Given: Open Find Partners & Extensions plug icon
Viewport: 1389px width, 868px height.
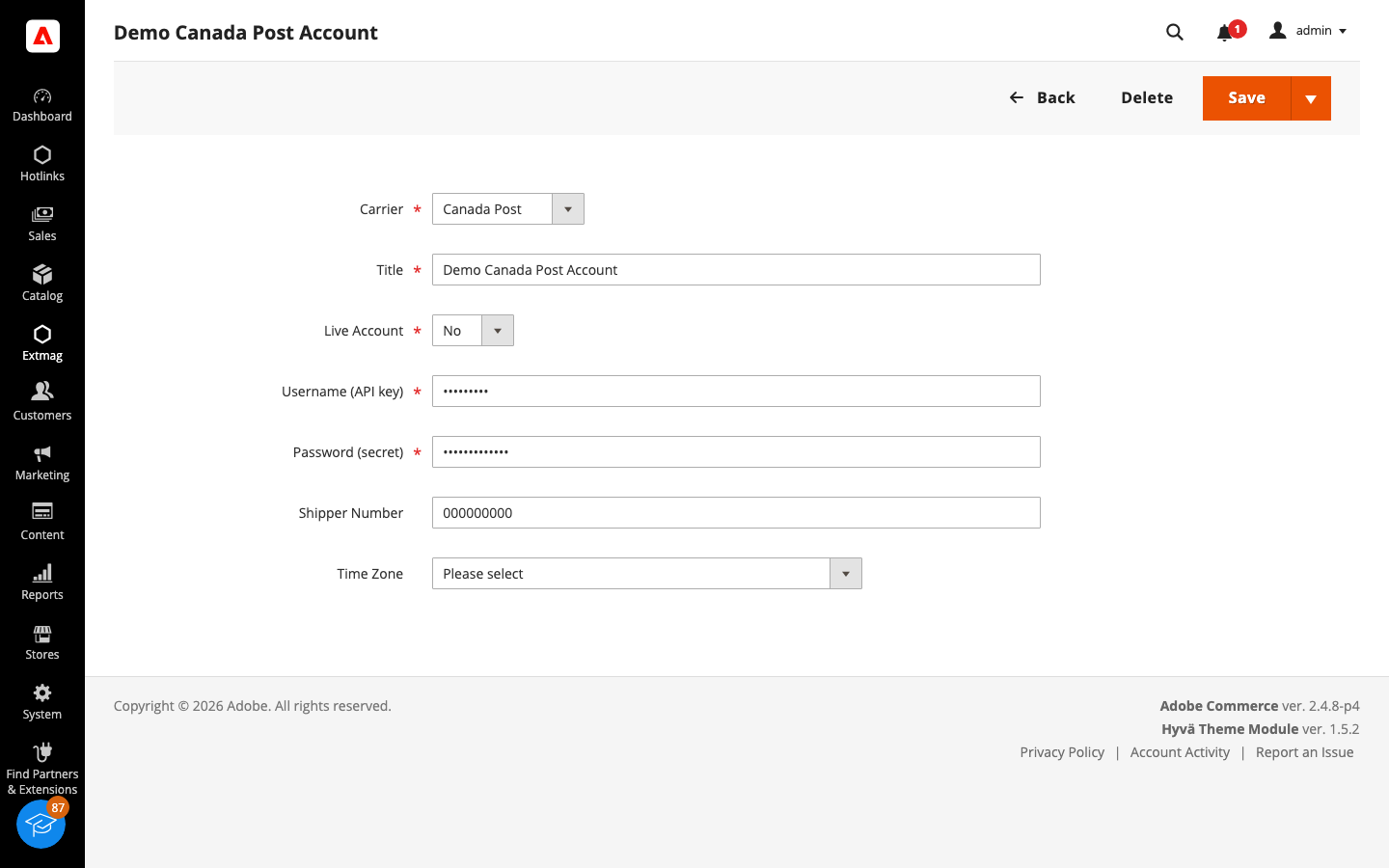Looking at the screenshot, I should click(42, 752).
